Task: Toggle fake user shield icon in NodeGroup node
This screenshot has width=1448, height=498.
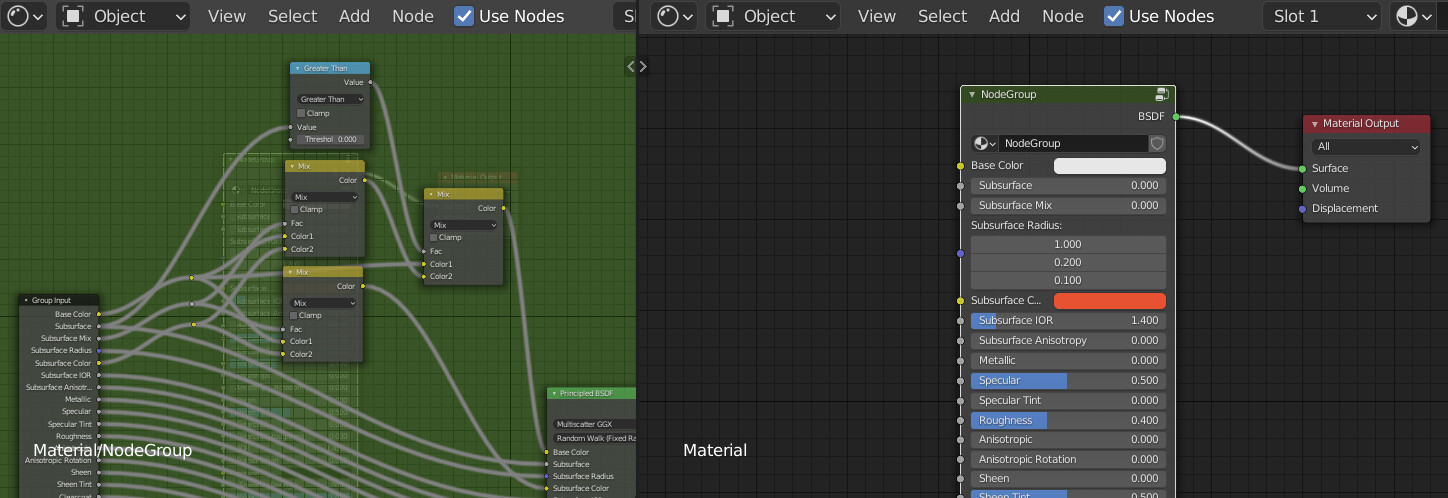Action: point(1157,143)
